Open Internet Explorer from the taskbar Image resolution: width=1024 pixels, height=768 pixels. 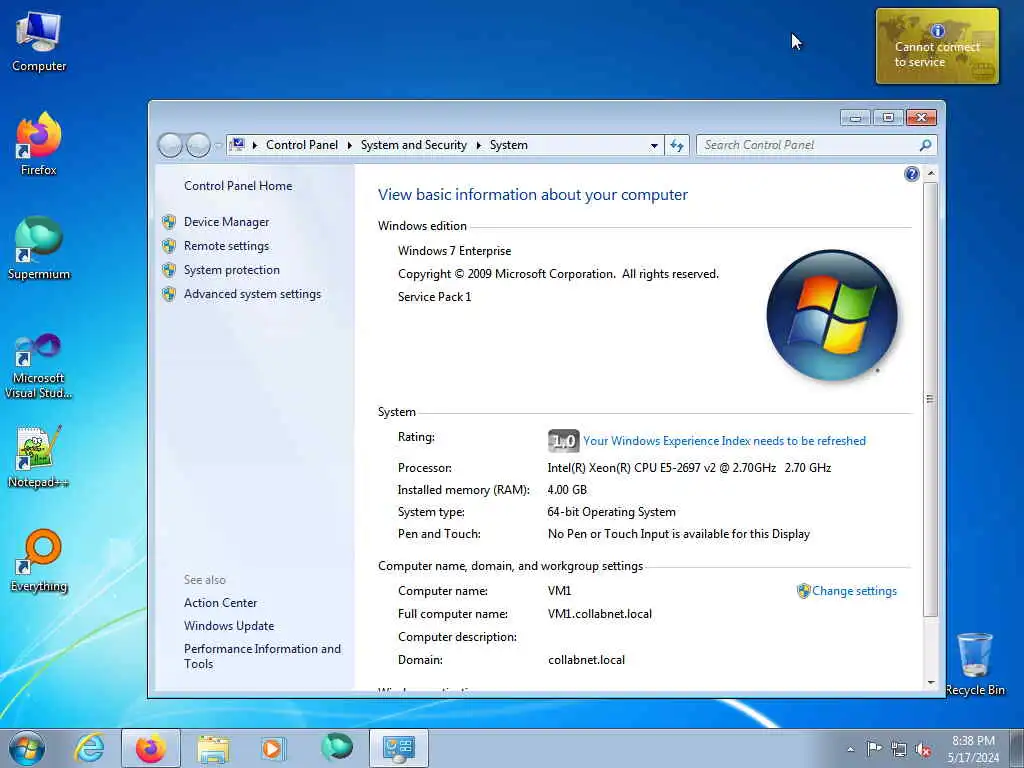point(89,748)
